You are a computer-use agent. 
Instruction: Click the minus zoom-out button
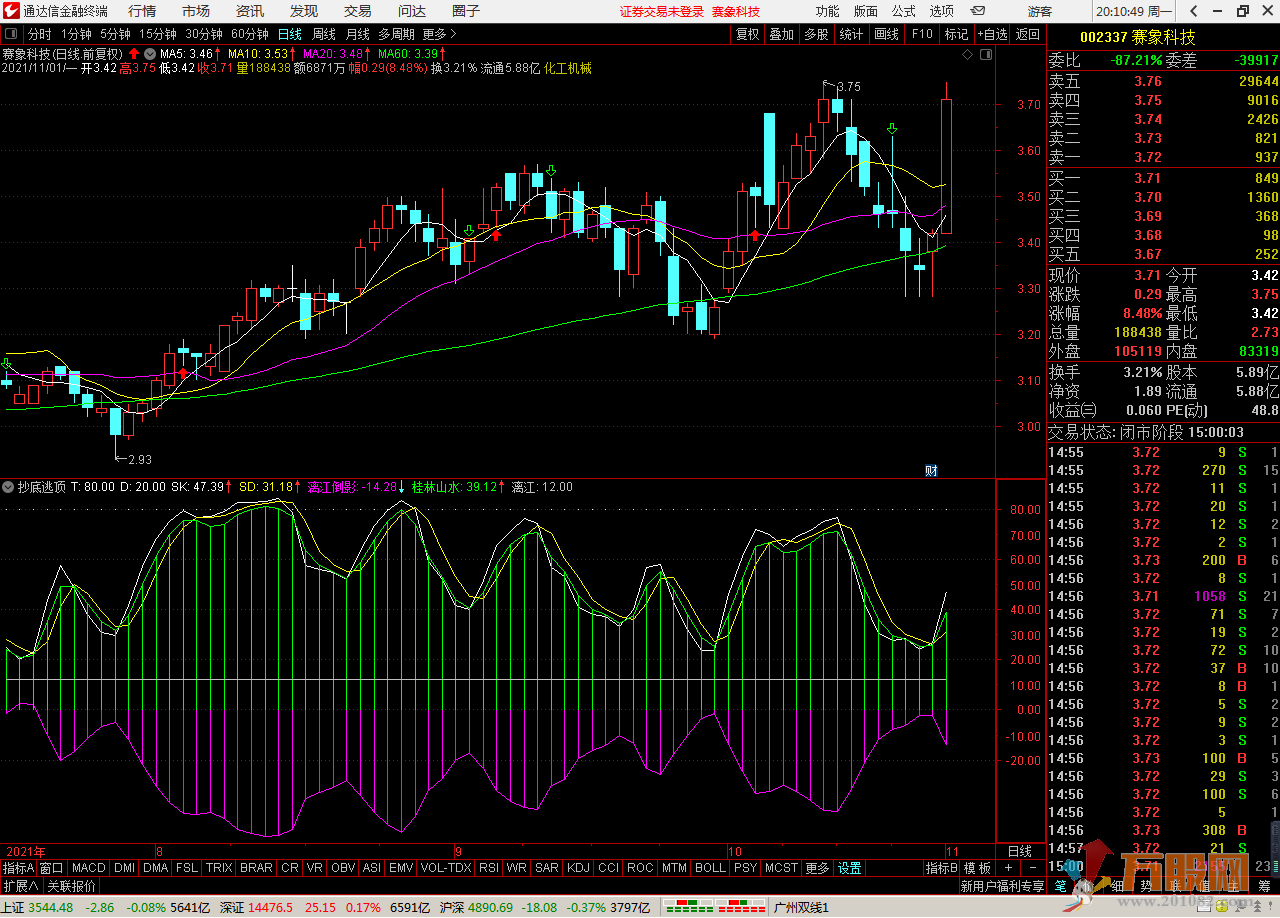(x=1032, y=868)
